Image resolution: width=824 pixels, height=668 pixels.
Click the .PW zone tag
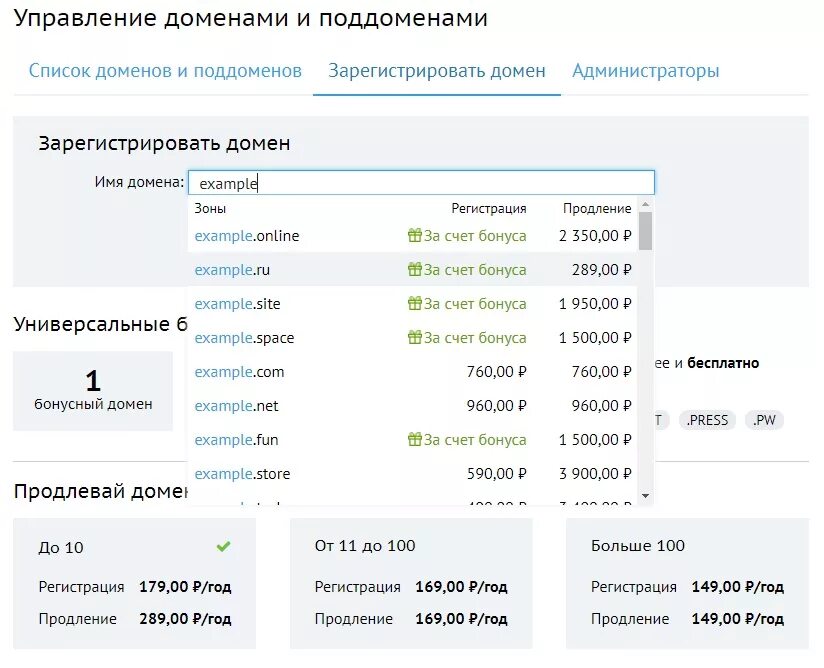(x=764, y=420)
